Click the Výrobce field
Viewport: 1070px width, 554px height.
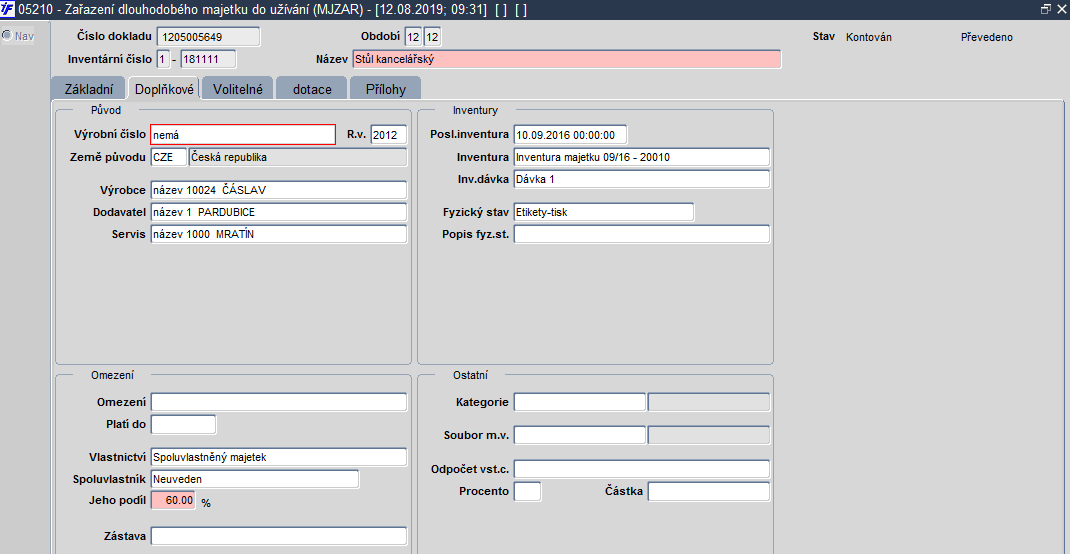click(x=278, y=190)
